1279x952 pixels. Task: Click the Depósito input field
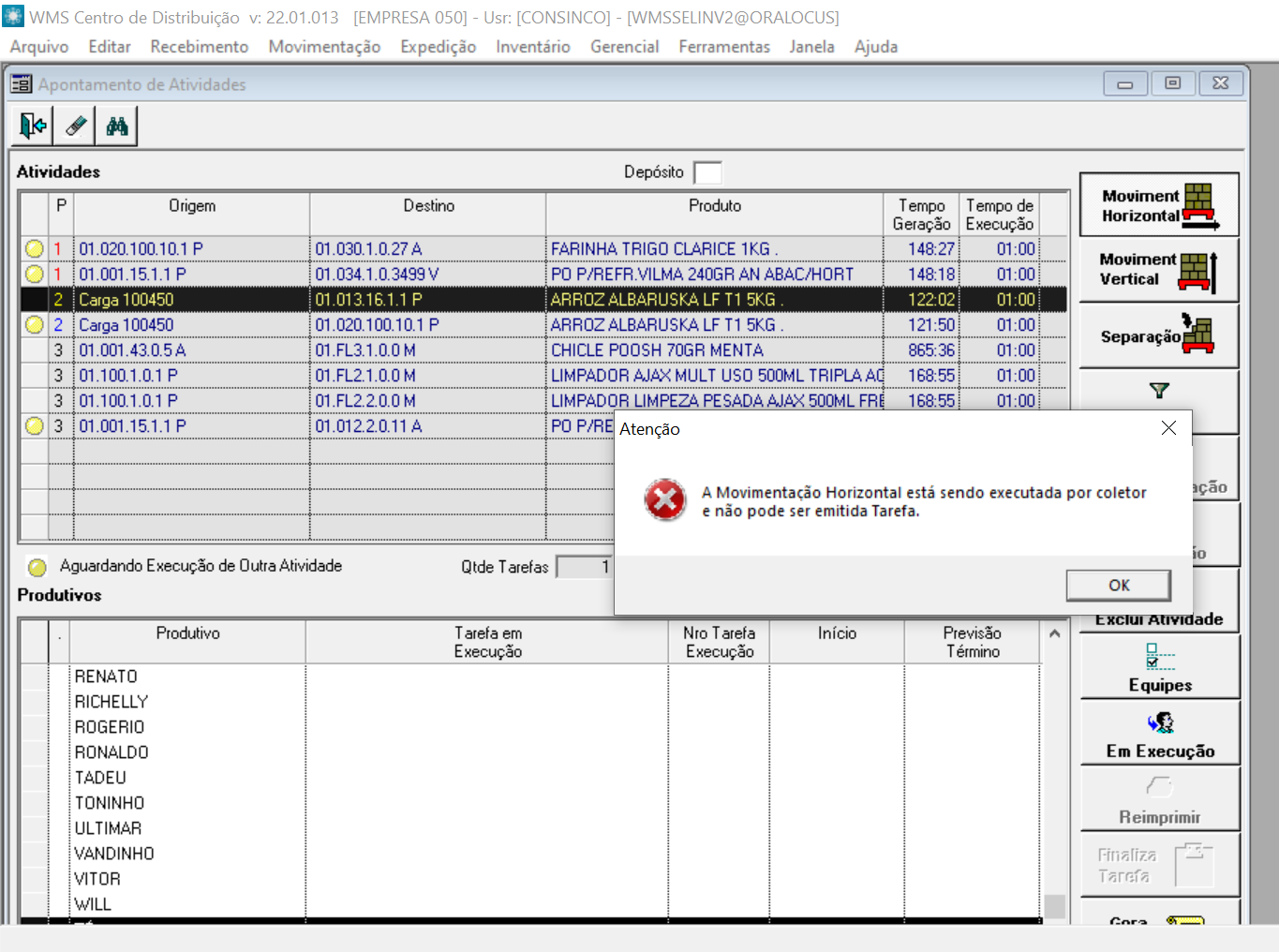[707, 172]
